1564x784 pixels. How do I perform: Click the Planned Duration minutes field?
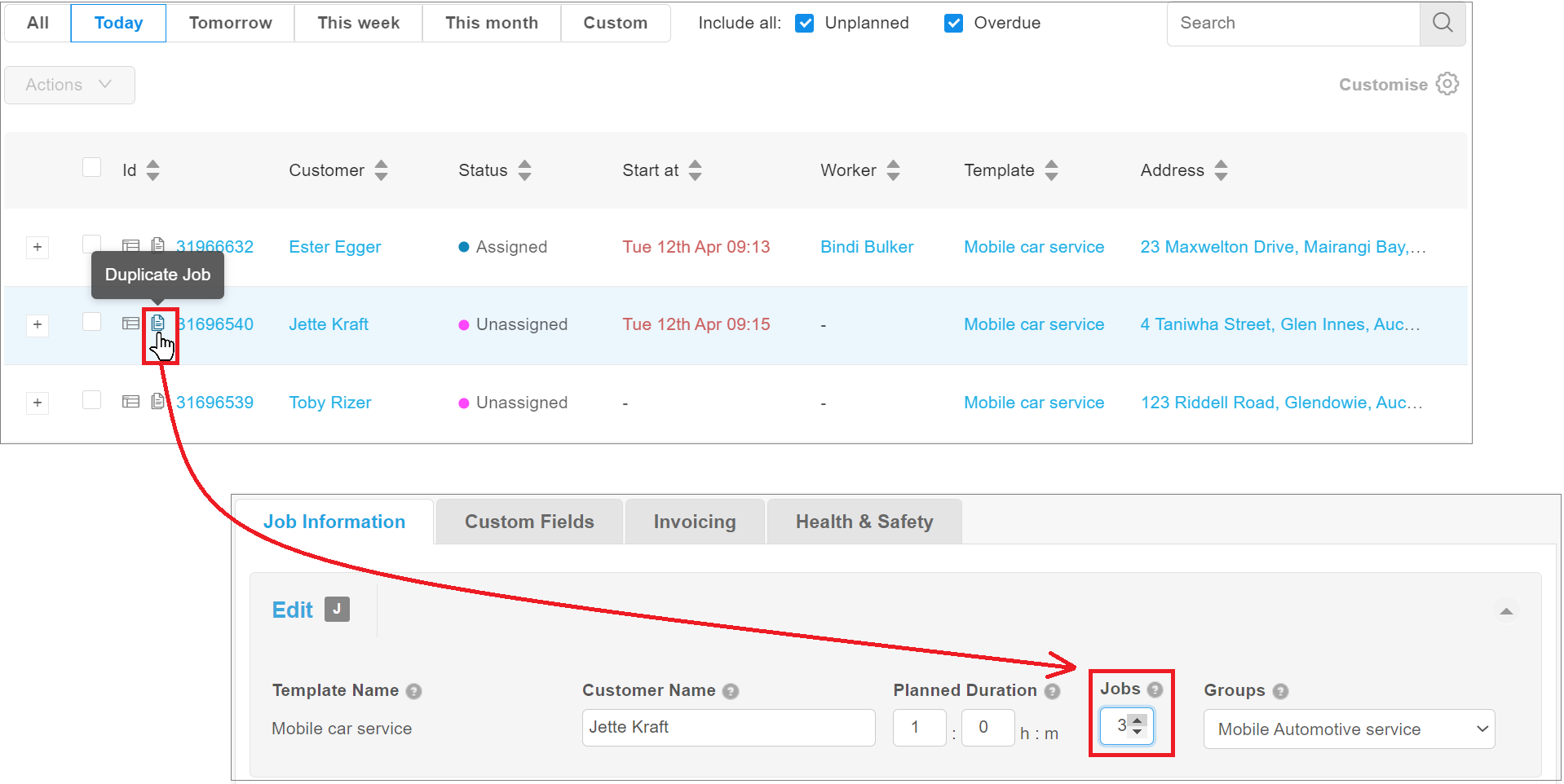point(987,727)
